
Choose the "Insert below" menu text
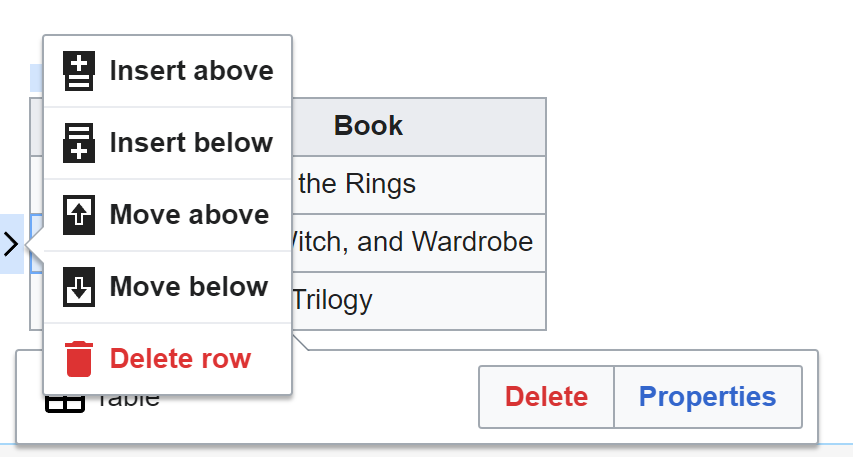coord(191,143)
